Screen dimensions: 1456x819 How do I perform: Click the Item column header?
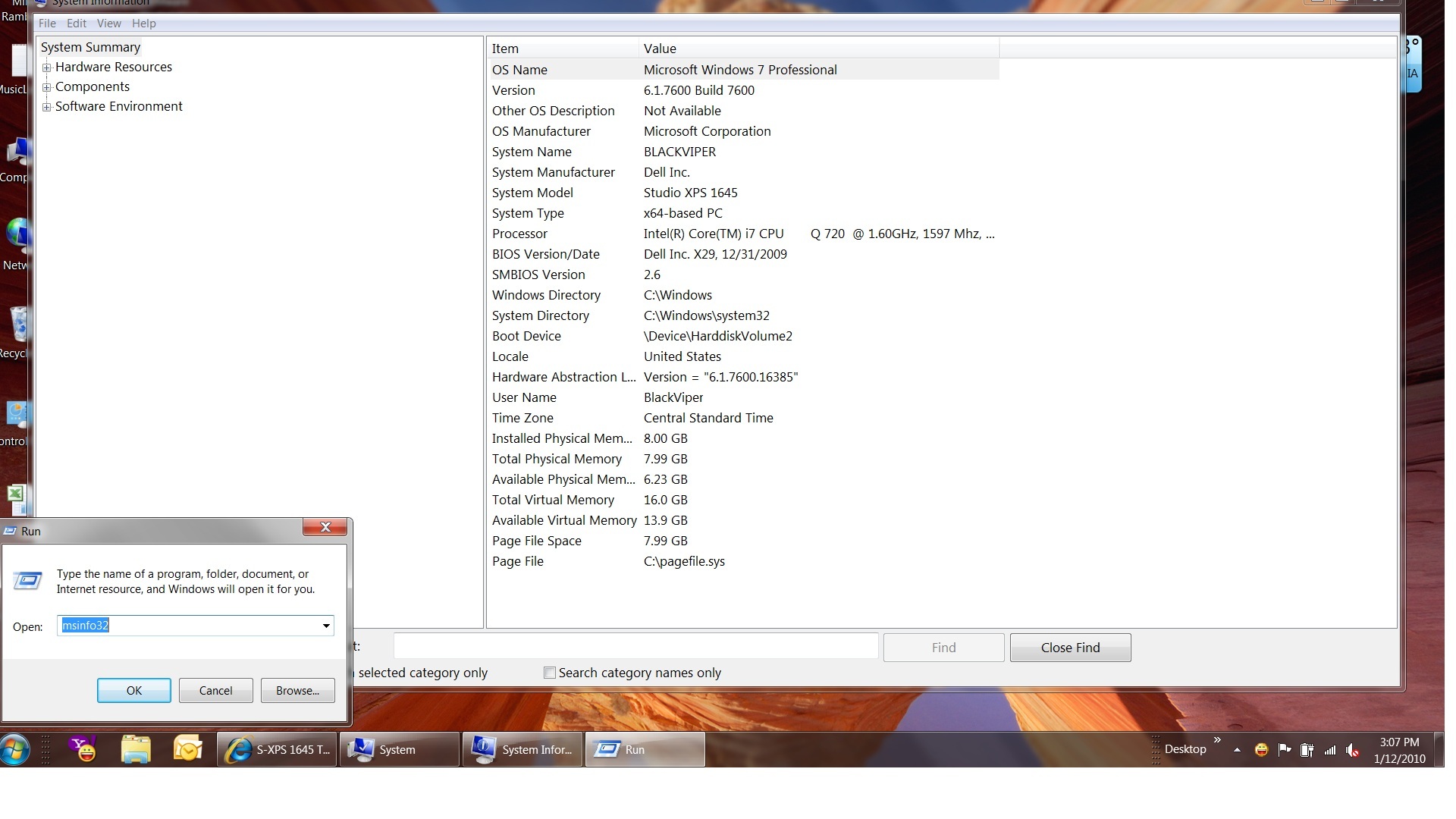(563, 49)
